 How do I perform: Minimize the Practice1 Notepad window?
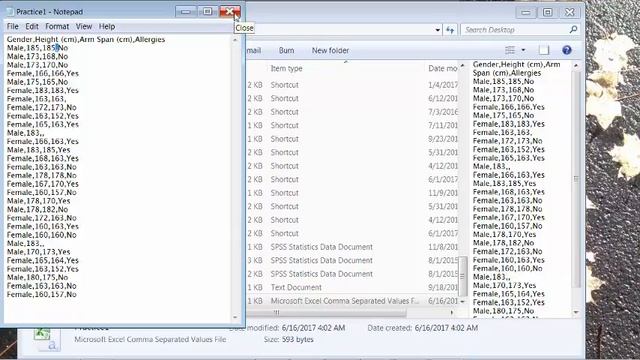(x=186, y=11)
